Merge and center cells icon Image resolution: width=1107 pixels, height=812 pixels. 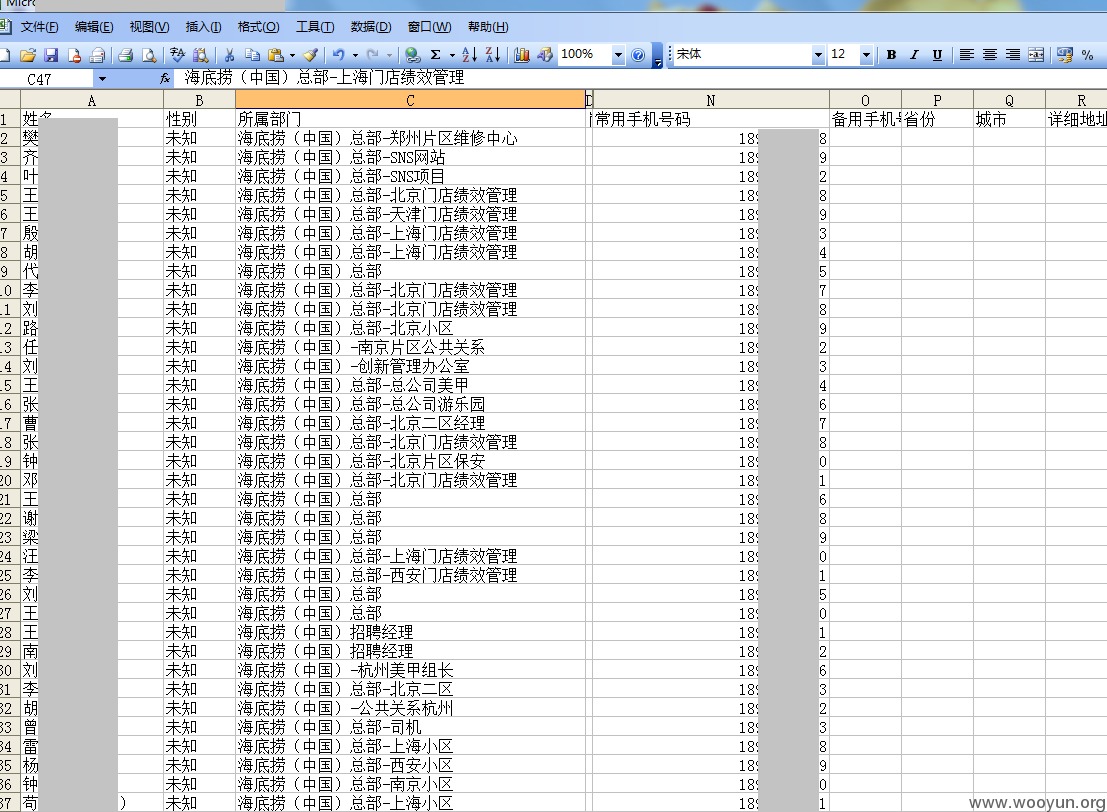(x=1036, y=54)
